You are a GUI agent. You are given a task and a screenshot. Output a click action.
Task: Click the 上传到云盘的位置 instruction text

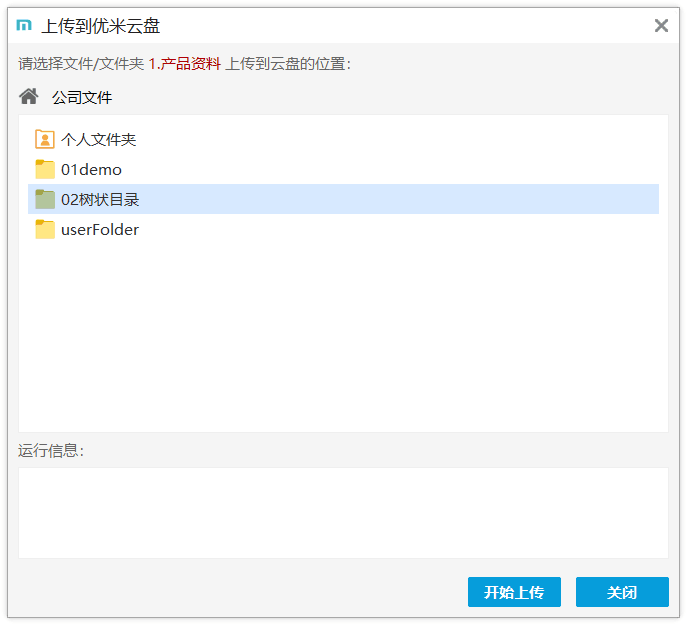pos(288,64)
